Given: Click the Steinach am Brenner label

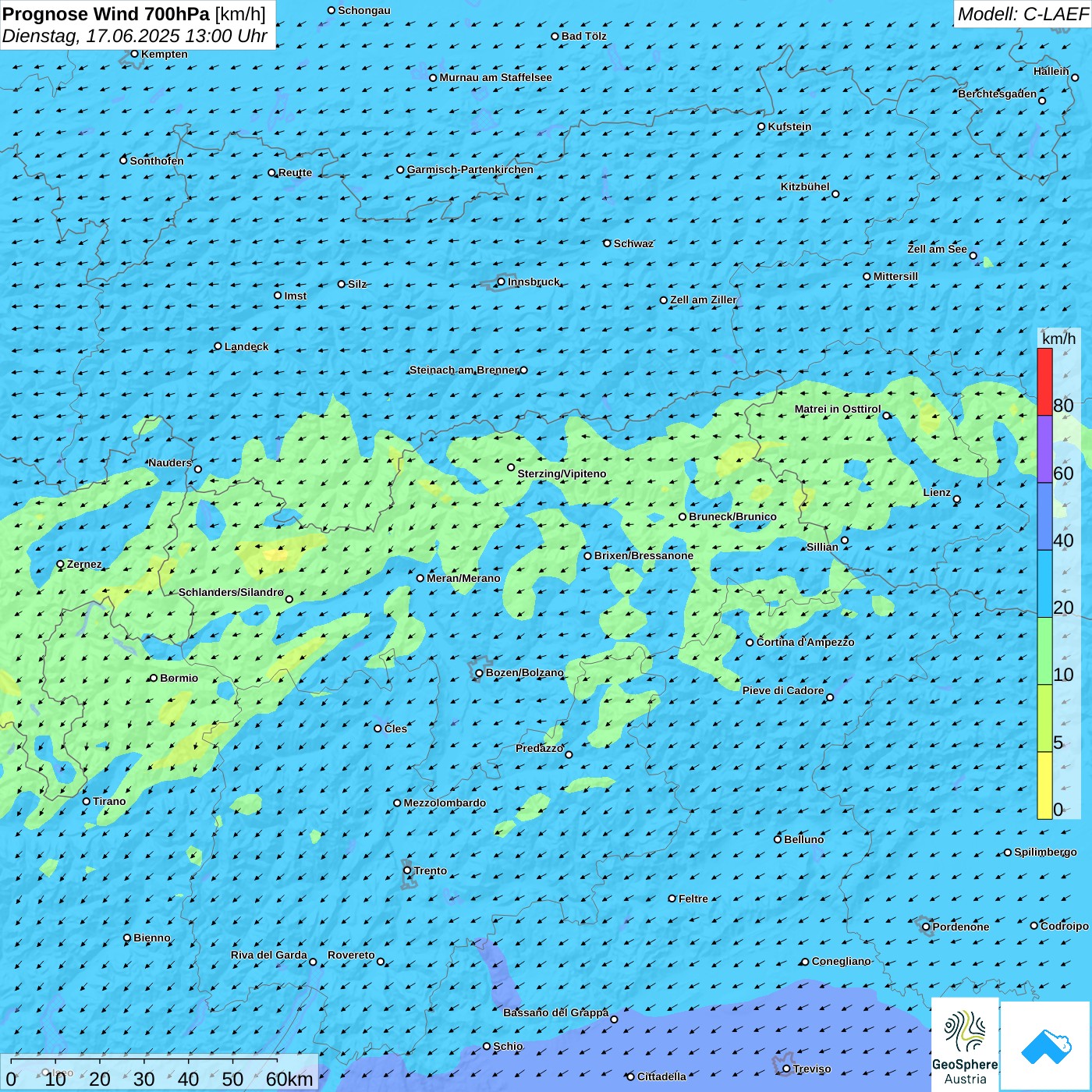Looking at the screenshot, I should tap(463, 370).
